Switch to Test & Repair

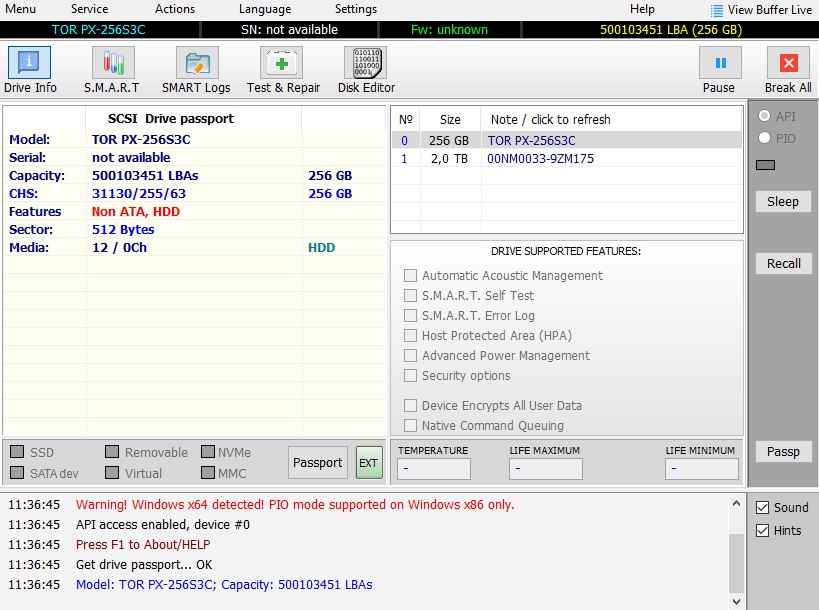pos(283,70)
